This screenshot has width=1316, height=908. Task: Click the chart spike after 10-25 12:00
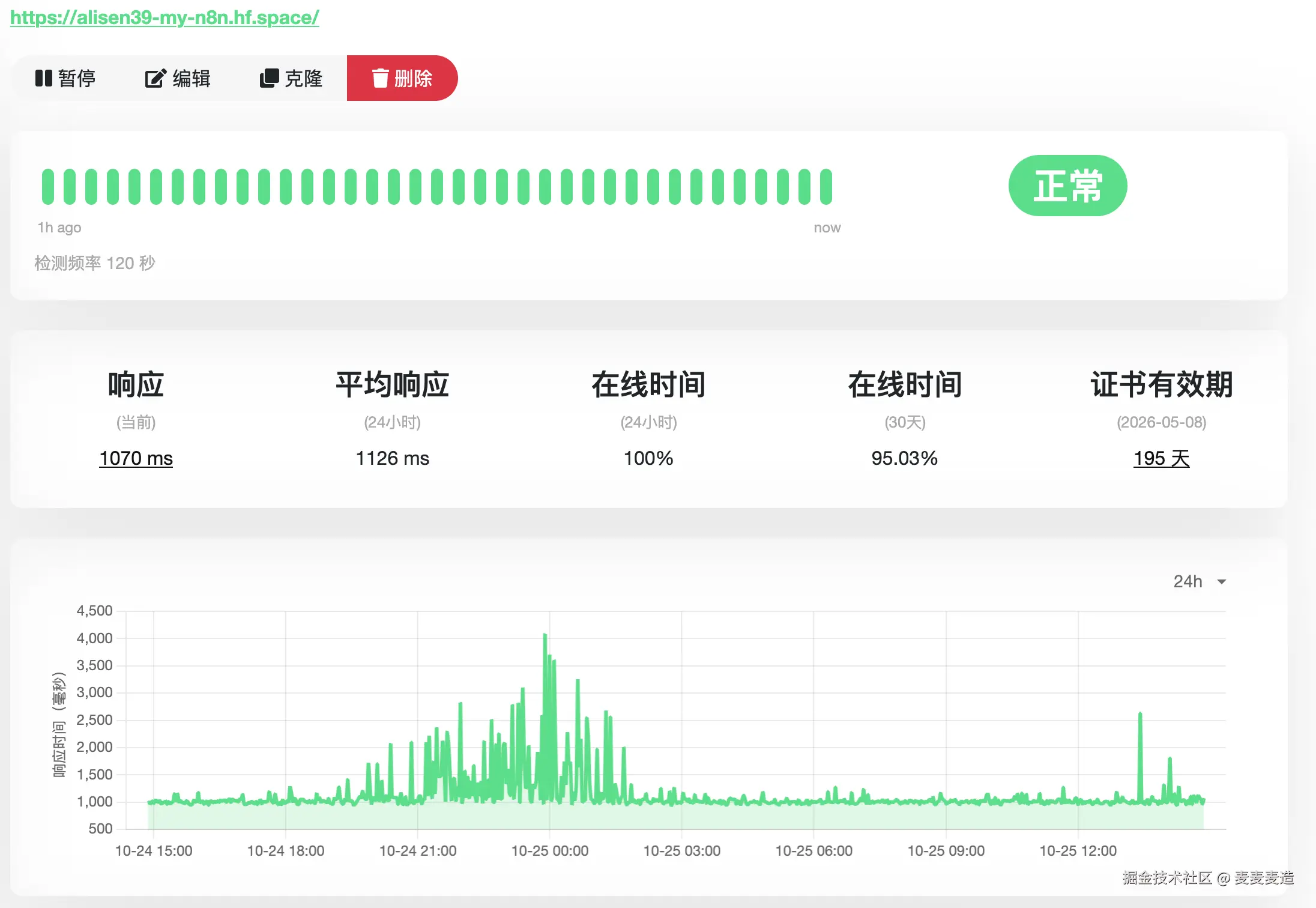pos(1139,715)
